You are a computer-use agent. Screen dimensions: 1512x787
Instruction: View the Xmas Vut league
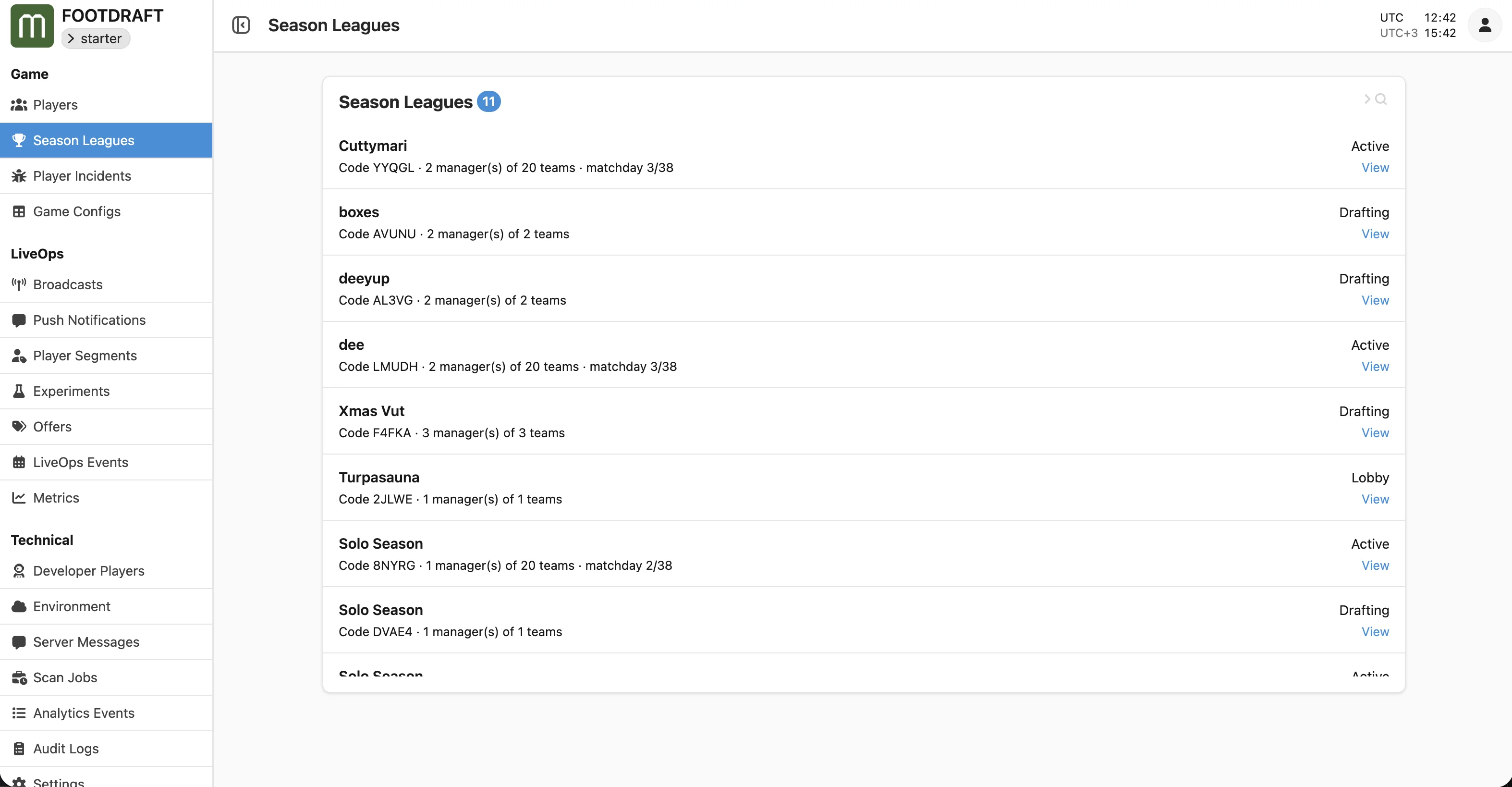[x=1375, y=433]
